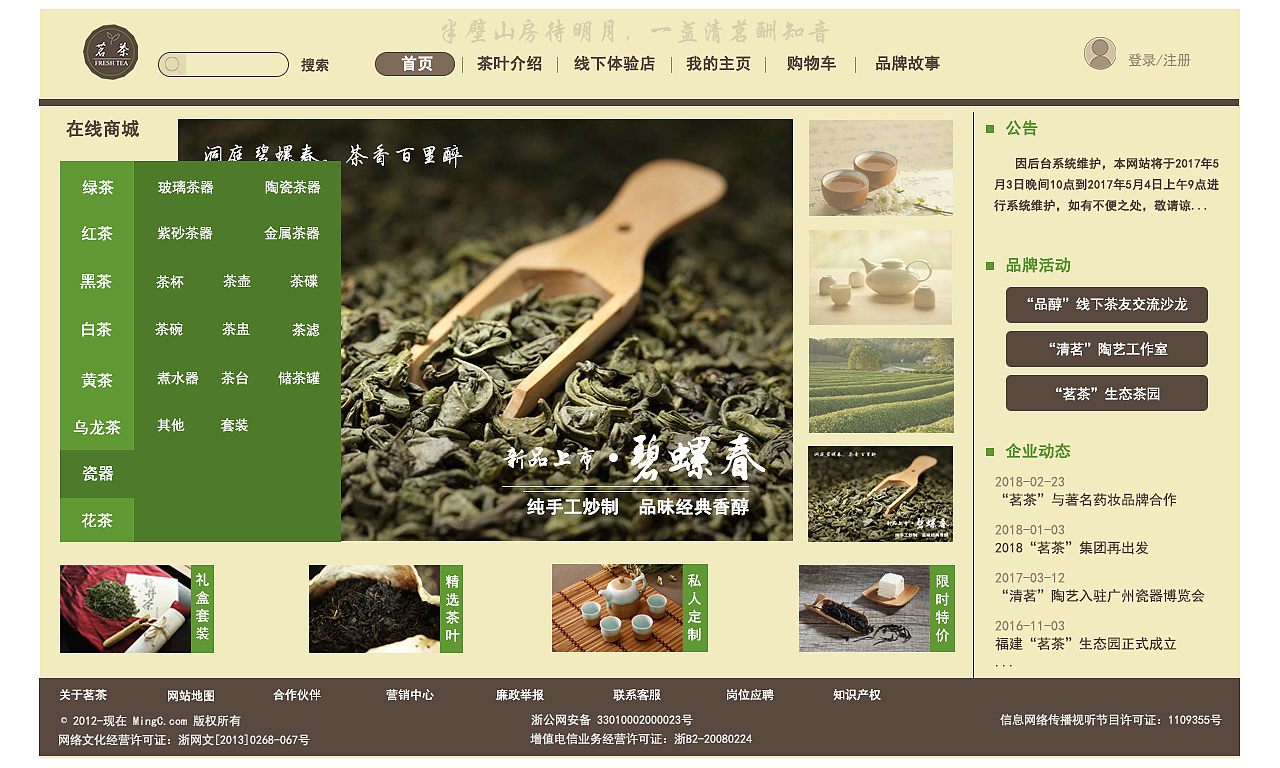The image size is (1280, 768).
Task: Choose 茶碗 submenu item
Action: (169, 329)
